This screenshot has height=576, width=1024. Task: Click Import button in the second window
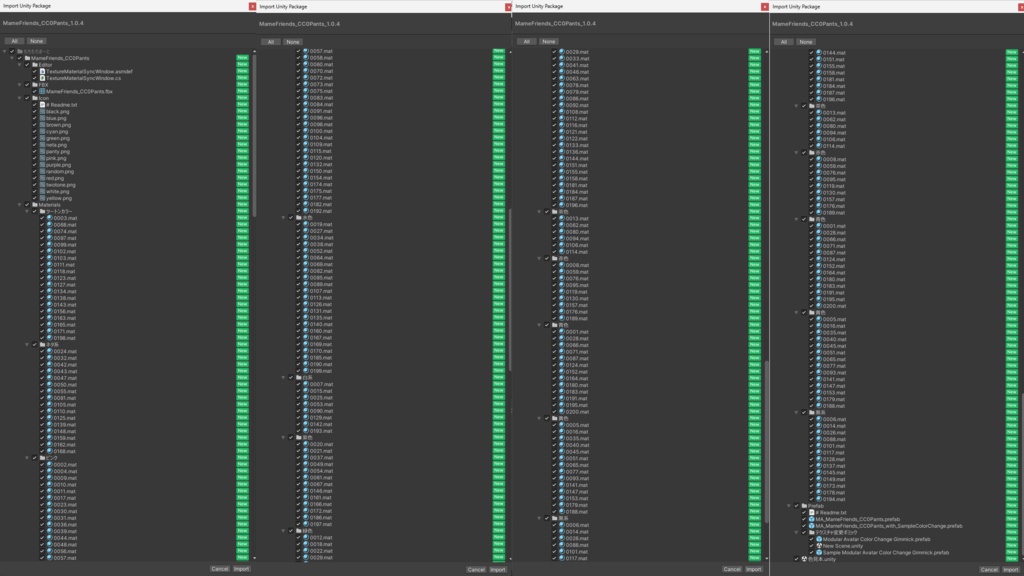pyautogui.click(x=498, y=569)
